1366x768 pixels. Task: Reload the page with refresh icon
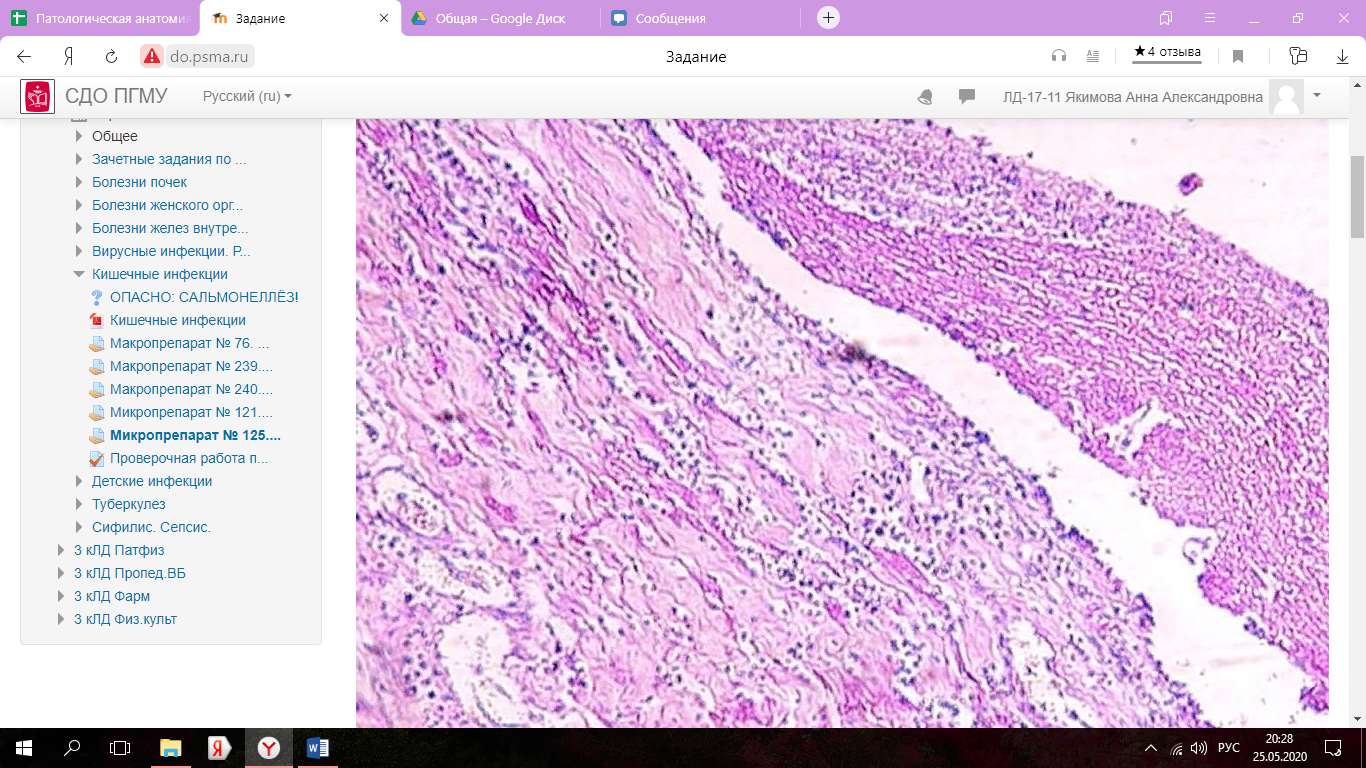point(112,57)
